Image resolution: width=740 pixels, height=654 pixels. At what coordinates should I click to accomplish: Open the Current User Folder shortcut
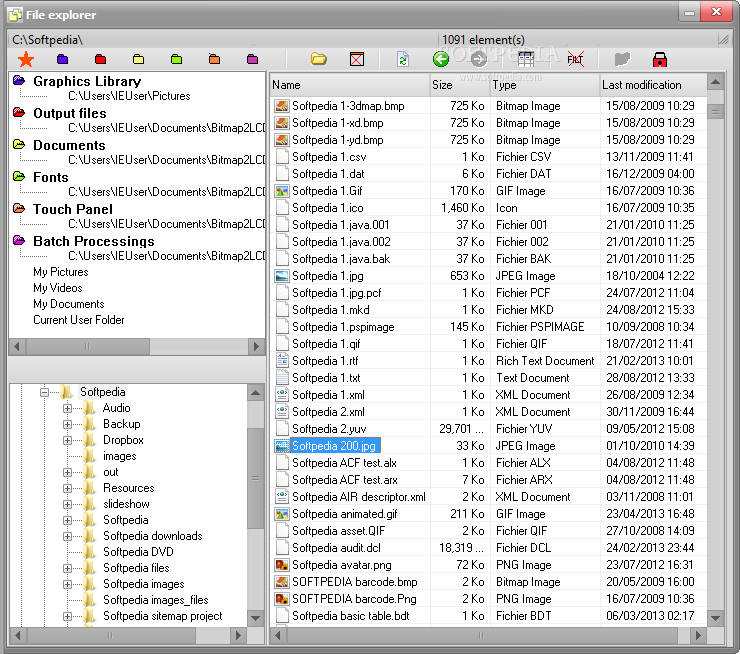pyautogui.click(x=78, y=320)
